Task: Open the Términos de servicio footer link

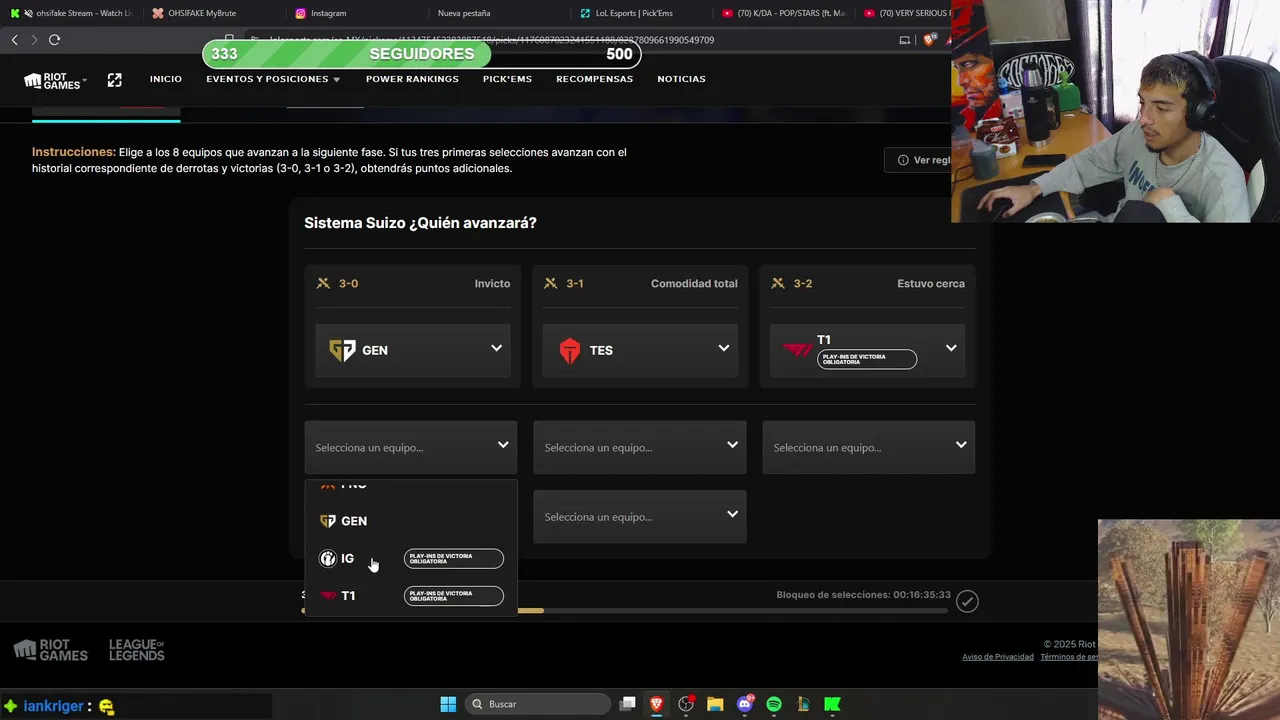Action: coord(1069,657)
